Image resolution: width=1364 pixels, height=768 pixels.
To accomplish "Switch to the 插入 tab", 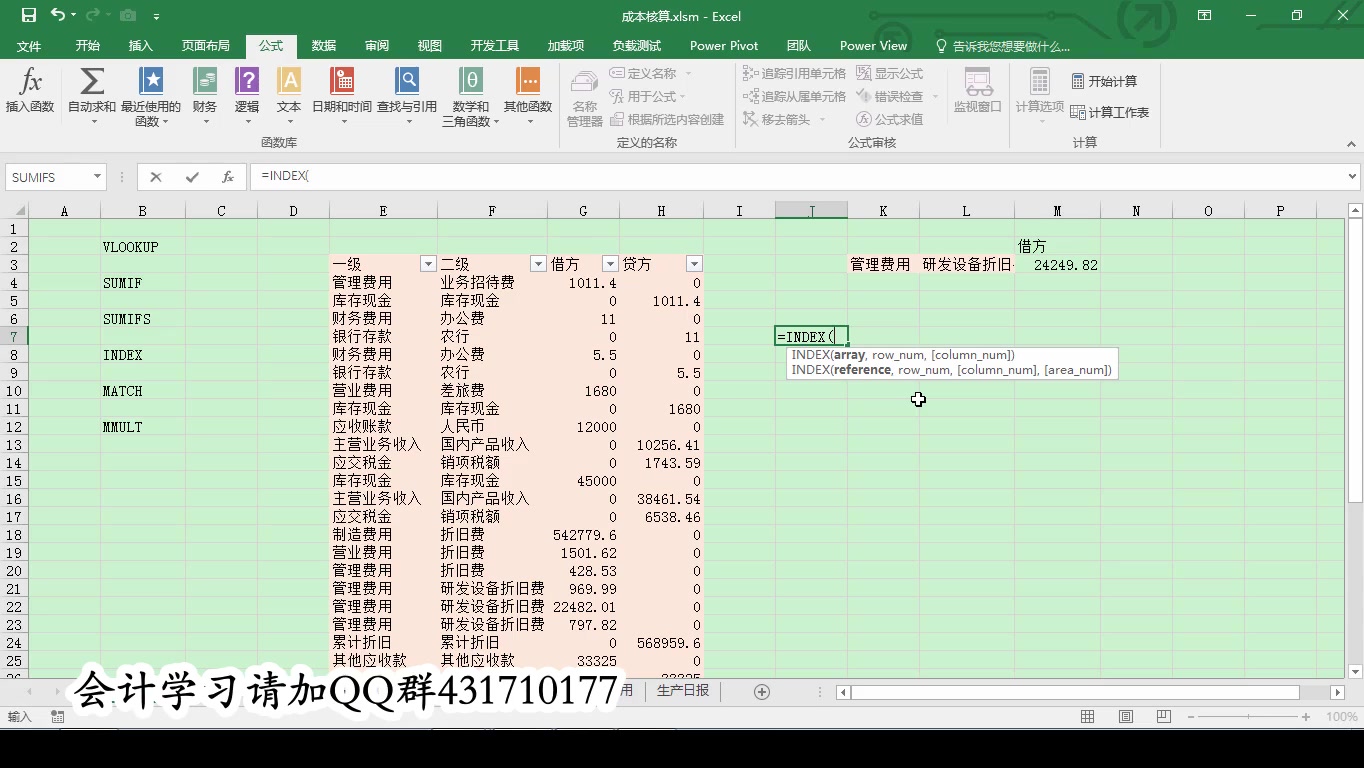I will point(141,46).
